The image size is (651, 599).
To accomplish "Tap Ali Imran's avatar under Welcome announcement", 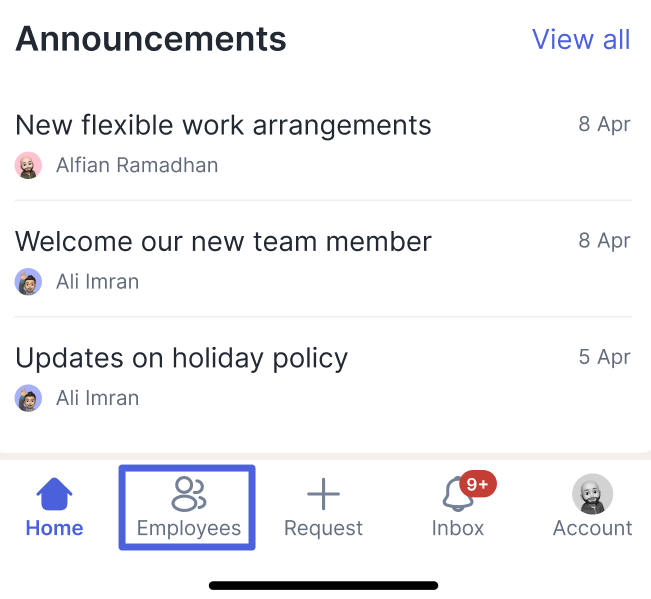I will pyautogui.click(x=28, y=282).
